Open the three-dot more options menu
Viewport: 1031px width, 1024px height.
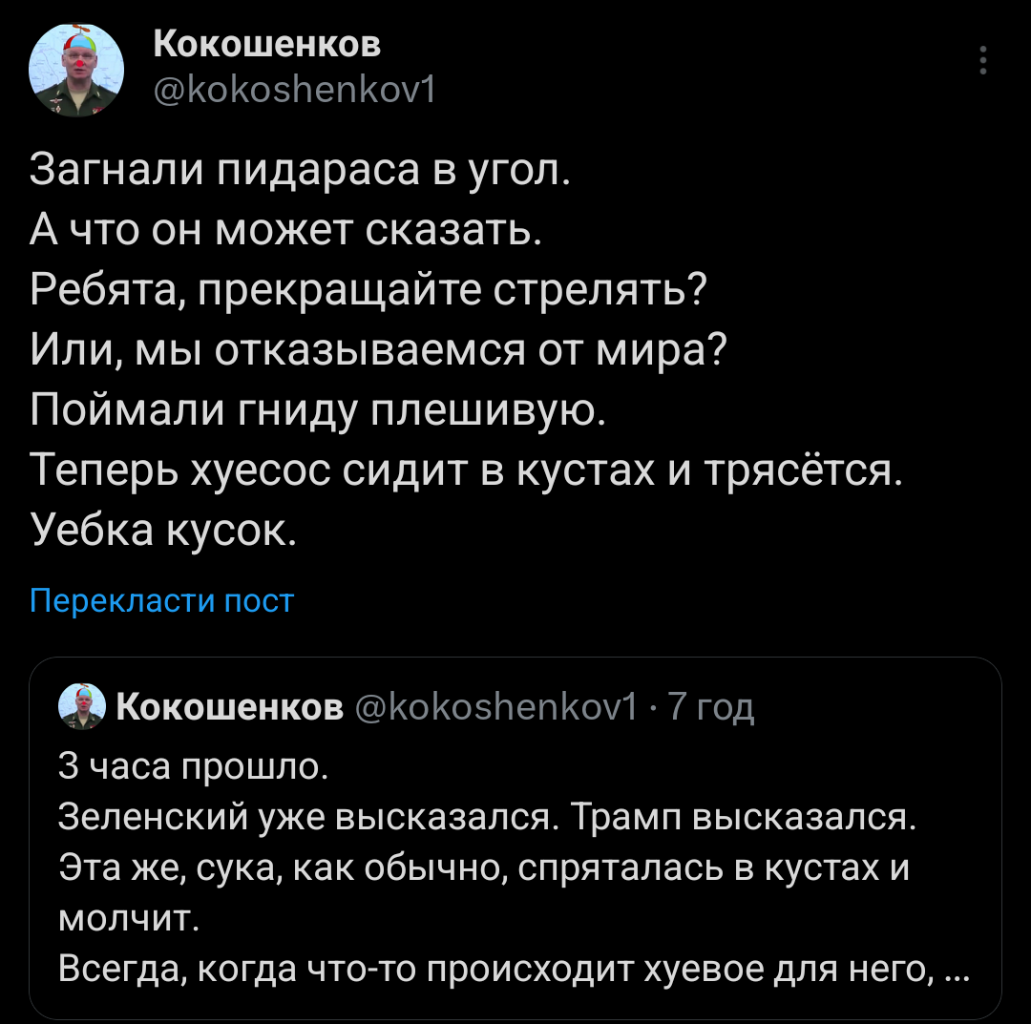[x=984, y=61]
